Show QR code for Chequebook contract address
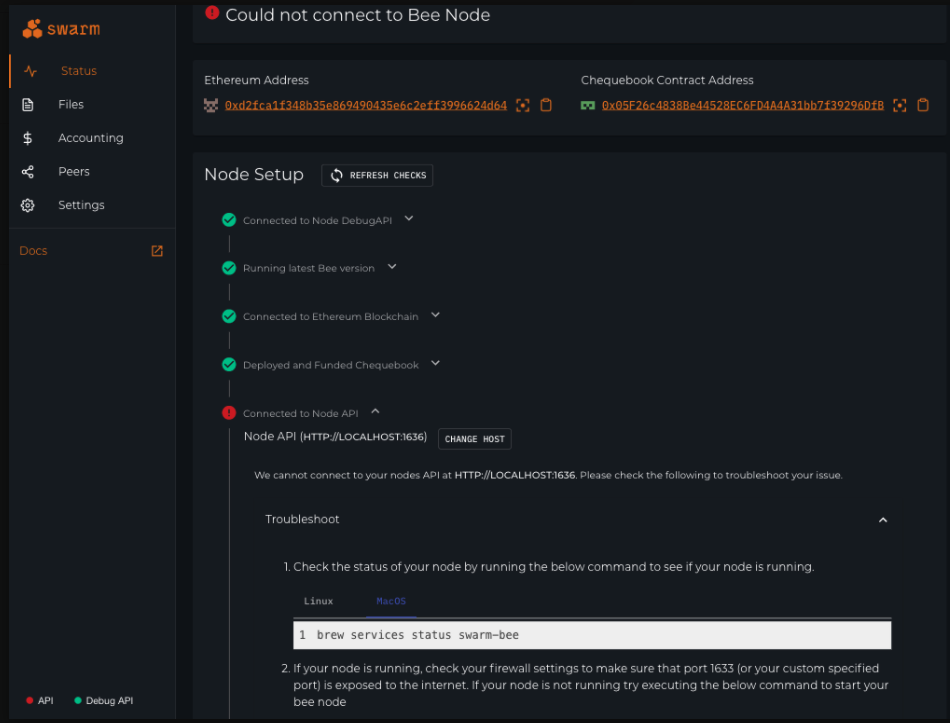This screenshot has height=723, width=950. [x=899, y=105]
